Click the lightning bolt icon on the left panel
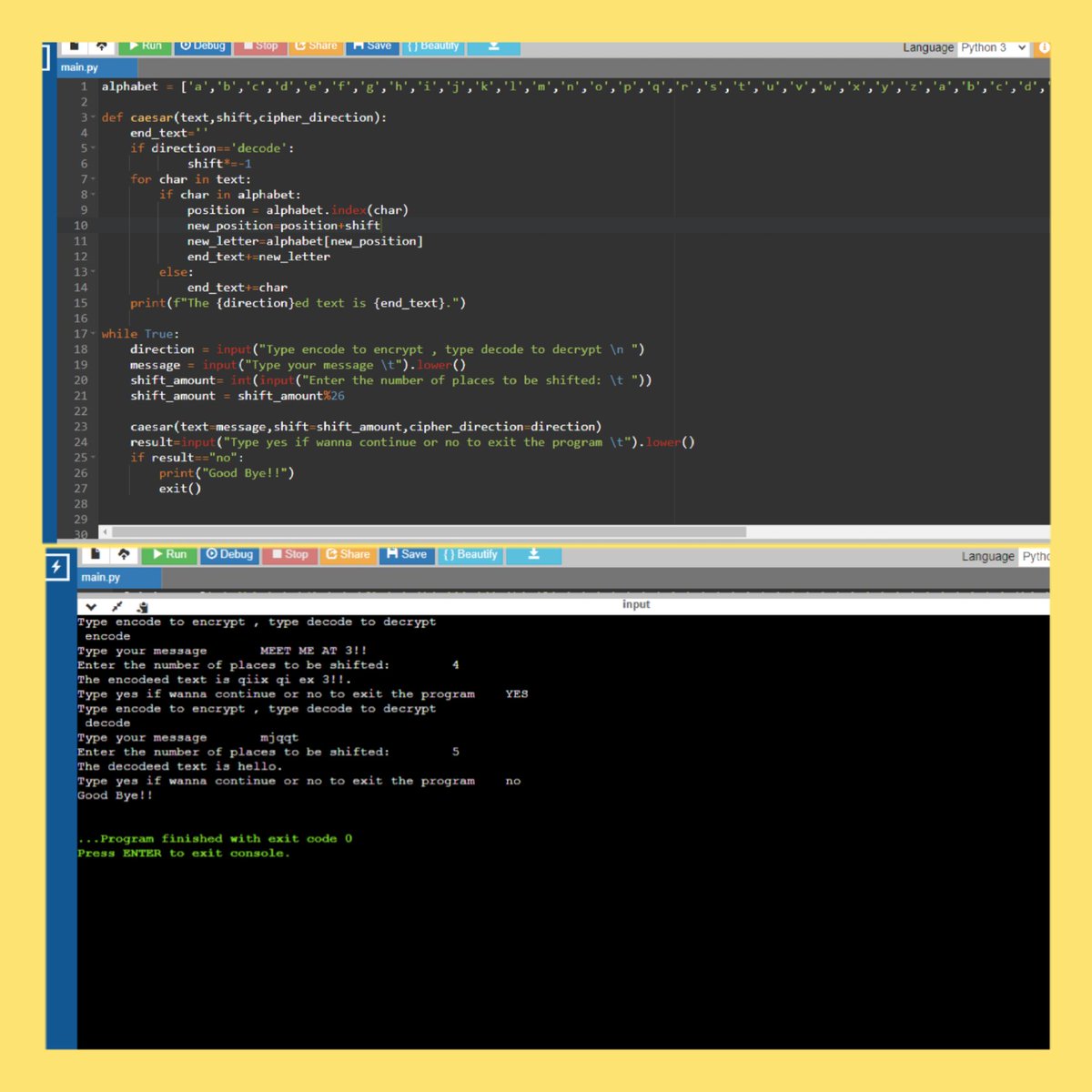 [x=57, y=566]
